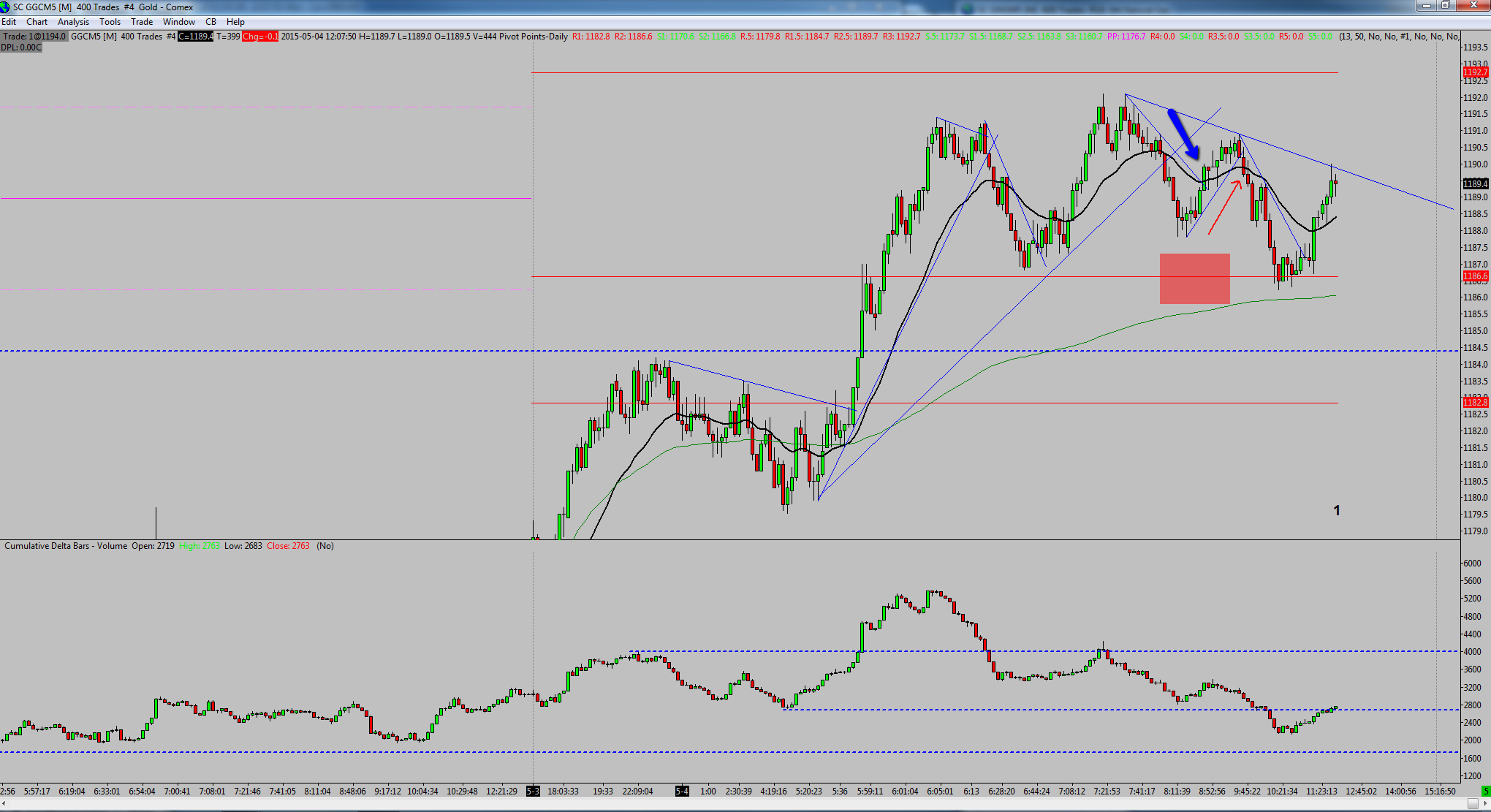
Task: Open the CB menu
Action: coord(210,22)
